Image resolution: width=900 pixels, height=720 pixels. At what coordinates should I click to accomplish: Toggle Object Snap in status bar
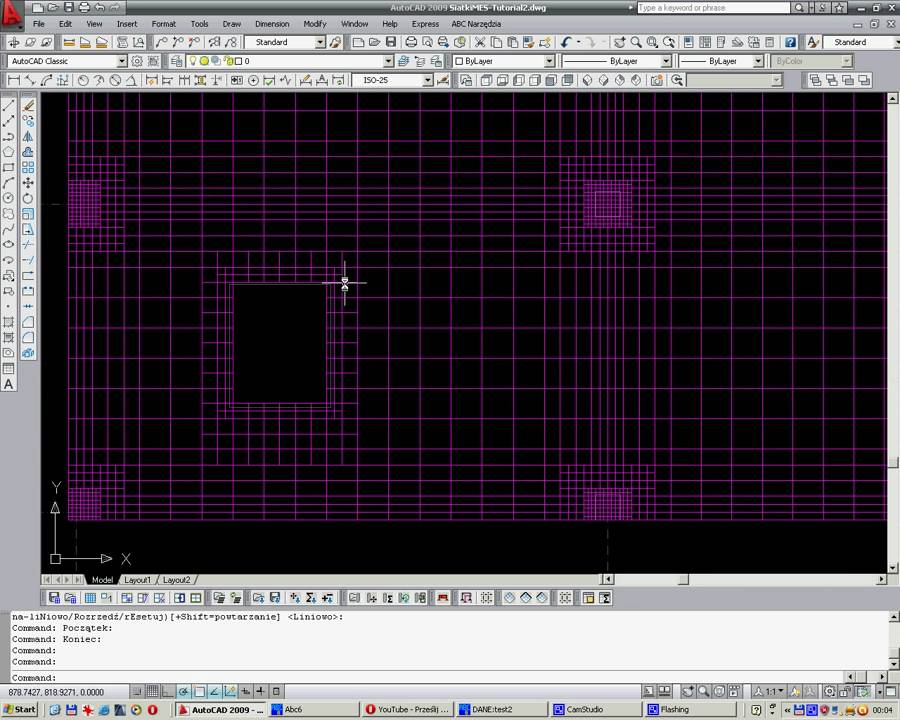point(199,691)
